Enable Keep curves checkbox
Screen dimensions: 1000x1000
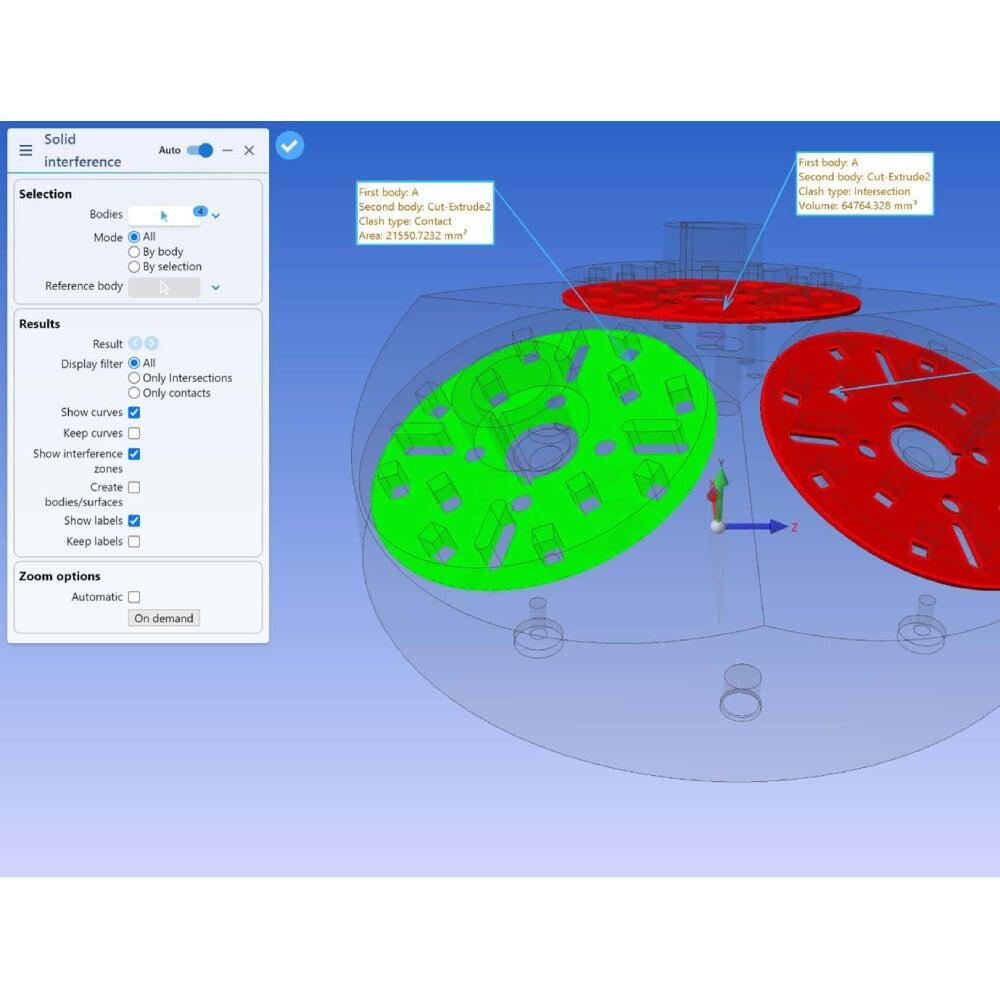tap(134, 434)
